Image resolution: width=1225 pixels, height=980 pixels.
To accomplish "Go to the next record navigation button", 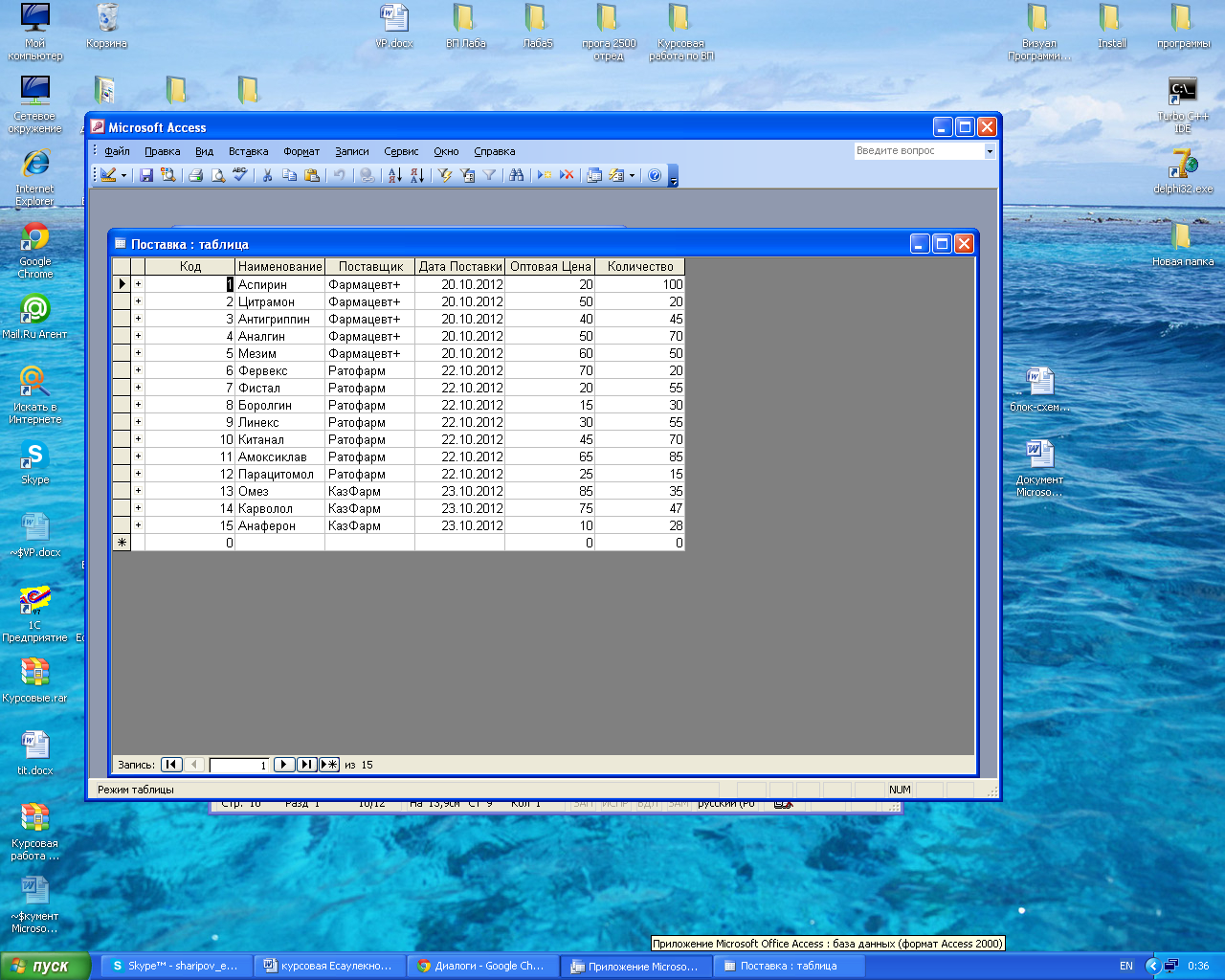I will click(284, 765).
